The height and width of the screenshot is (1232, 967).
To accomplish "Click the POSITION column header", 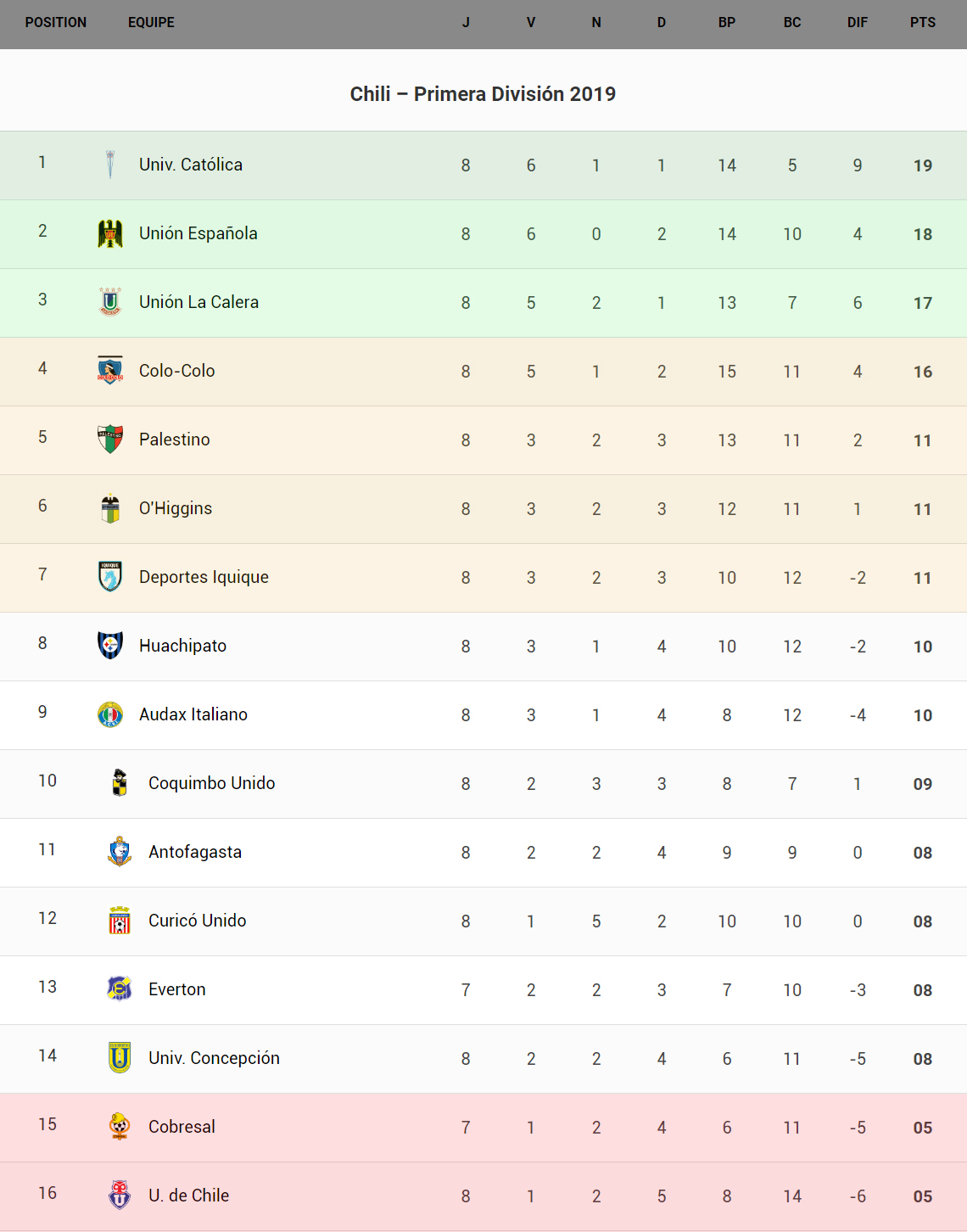I will [x=56, y=23].
